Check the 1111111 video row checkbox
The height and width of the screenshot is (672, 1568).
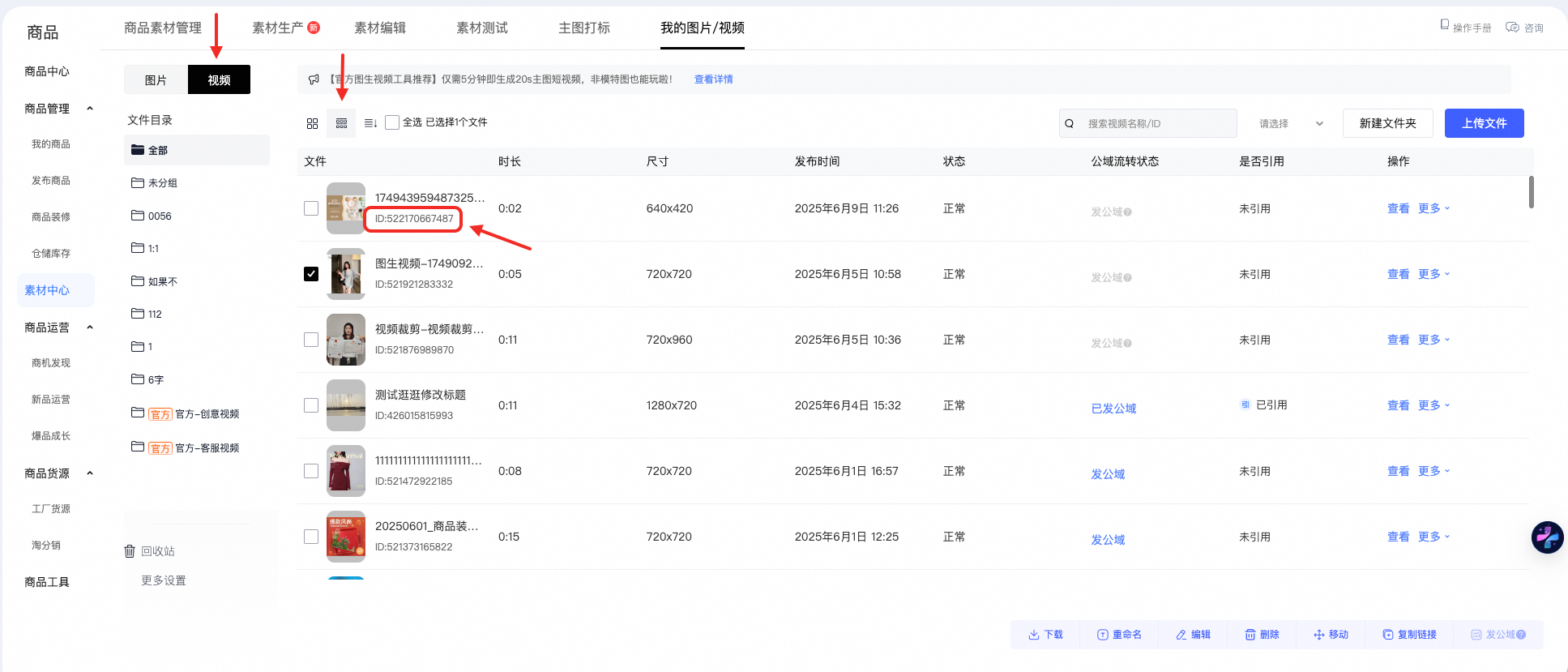tap(311, 471)
